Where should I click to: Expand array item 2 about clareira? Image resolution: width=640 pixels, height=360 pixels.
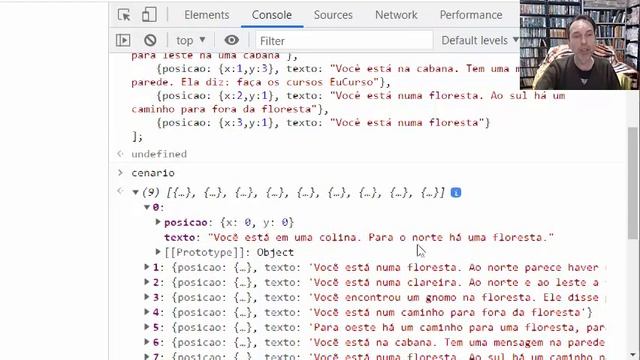(147, 282)
